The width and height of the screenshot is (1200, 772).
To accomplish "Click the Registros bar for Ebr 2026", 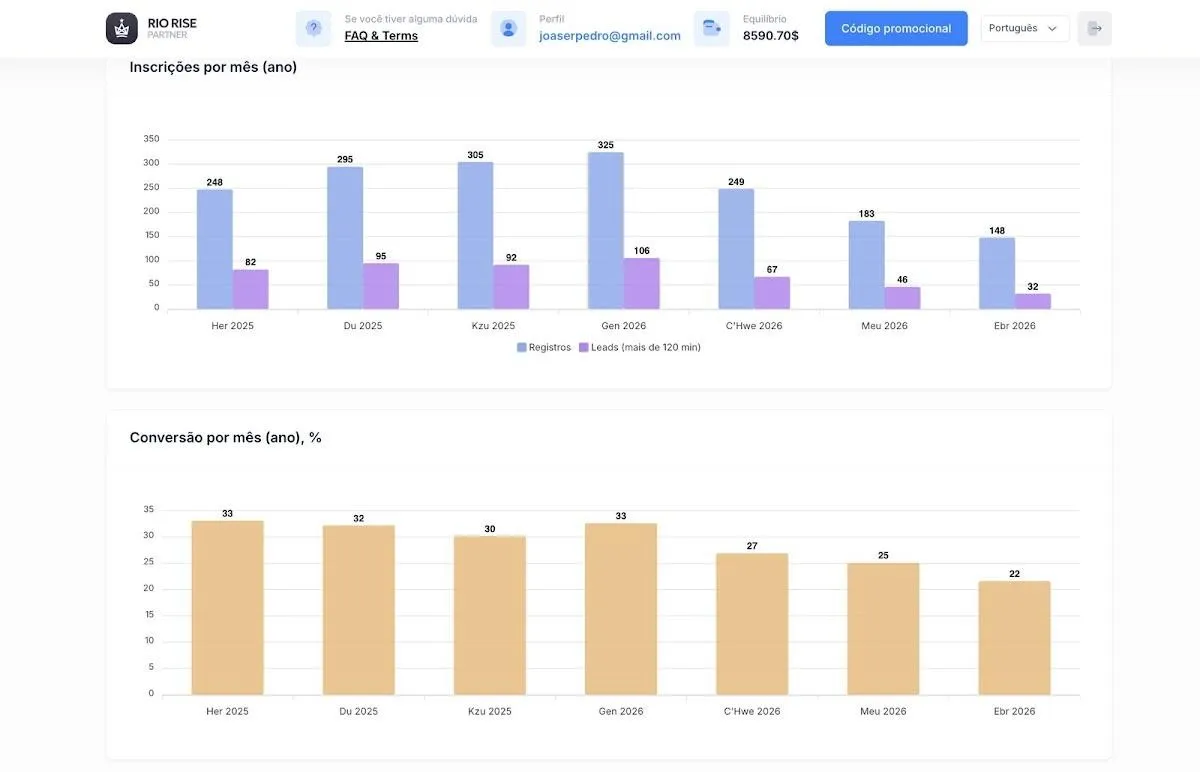I will click(997, 273).
